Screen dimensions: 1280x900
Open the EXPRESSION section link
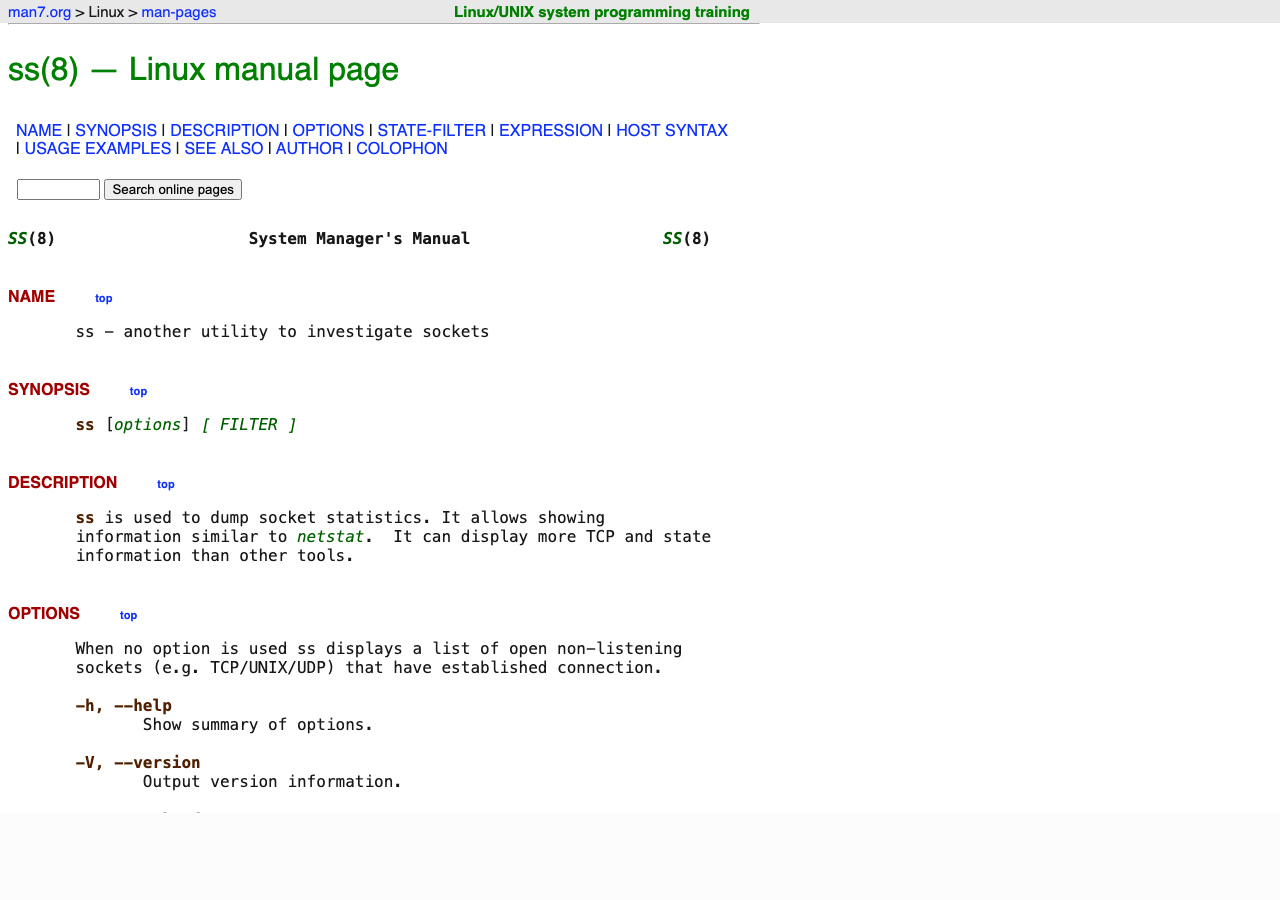551,130
